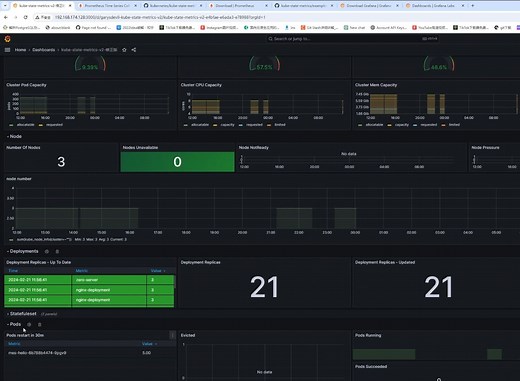This screenshot has width=520, height=381.
Task: Open the new tab plus button
Action: [473, 6]
